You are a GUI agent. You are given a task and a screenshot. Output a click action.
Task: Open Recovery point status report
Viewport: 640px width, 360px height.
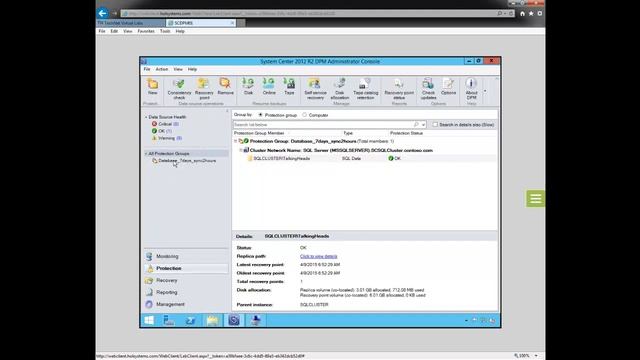coord(399,89)
